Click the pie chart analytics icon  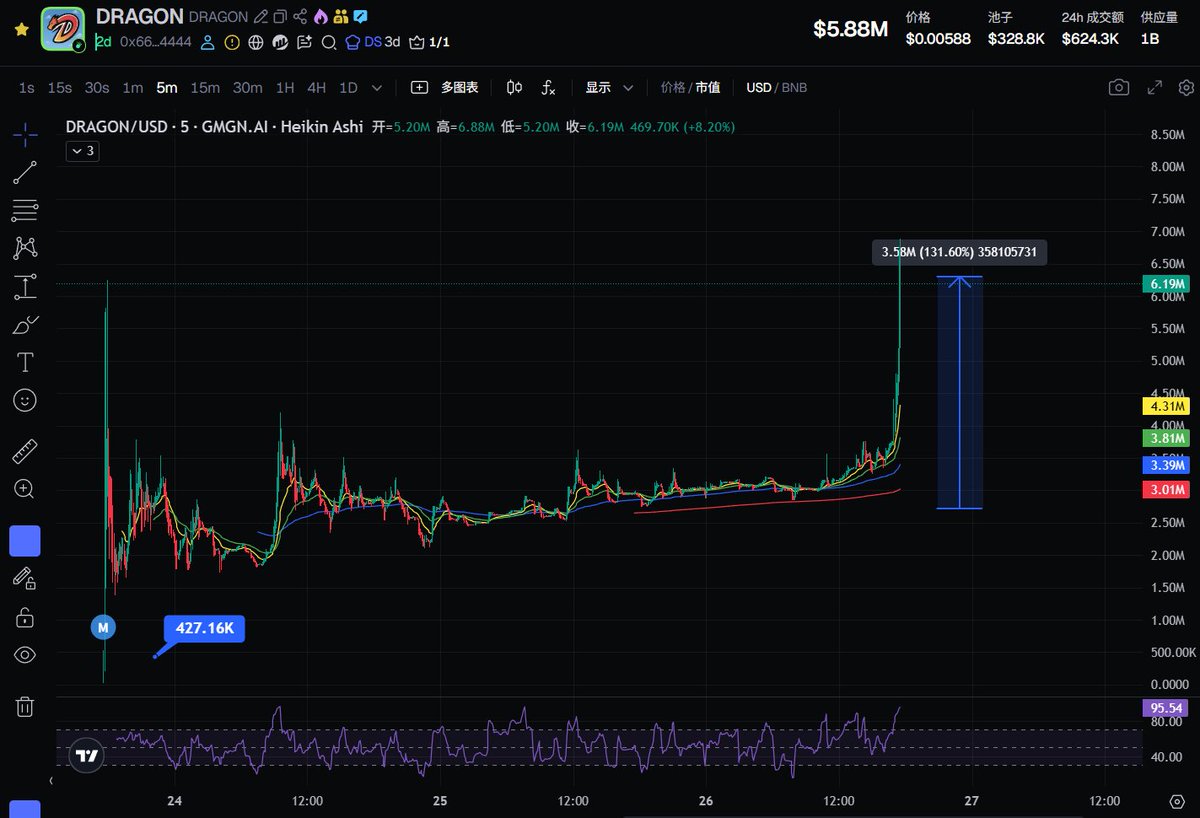[280, 42]
